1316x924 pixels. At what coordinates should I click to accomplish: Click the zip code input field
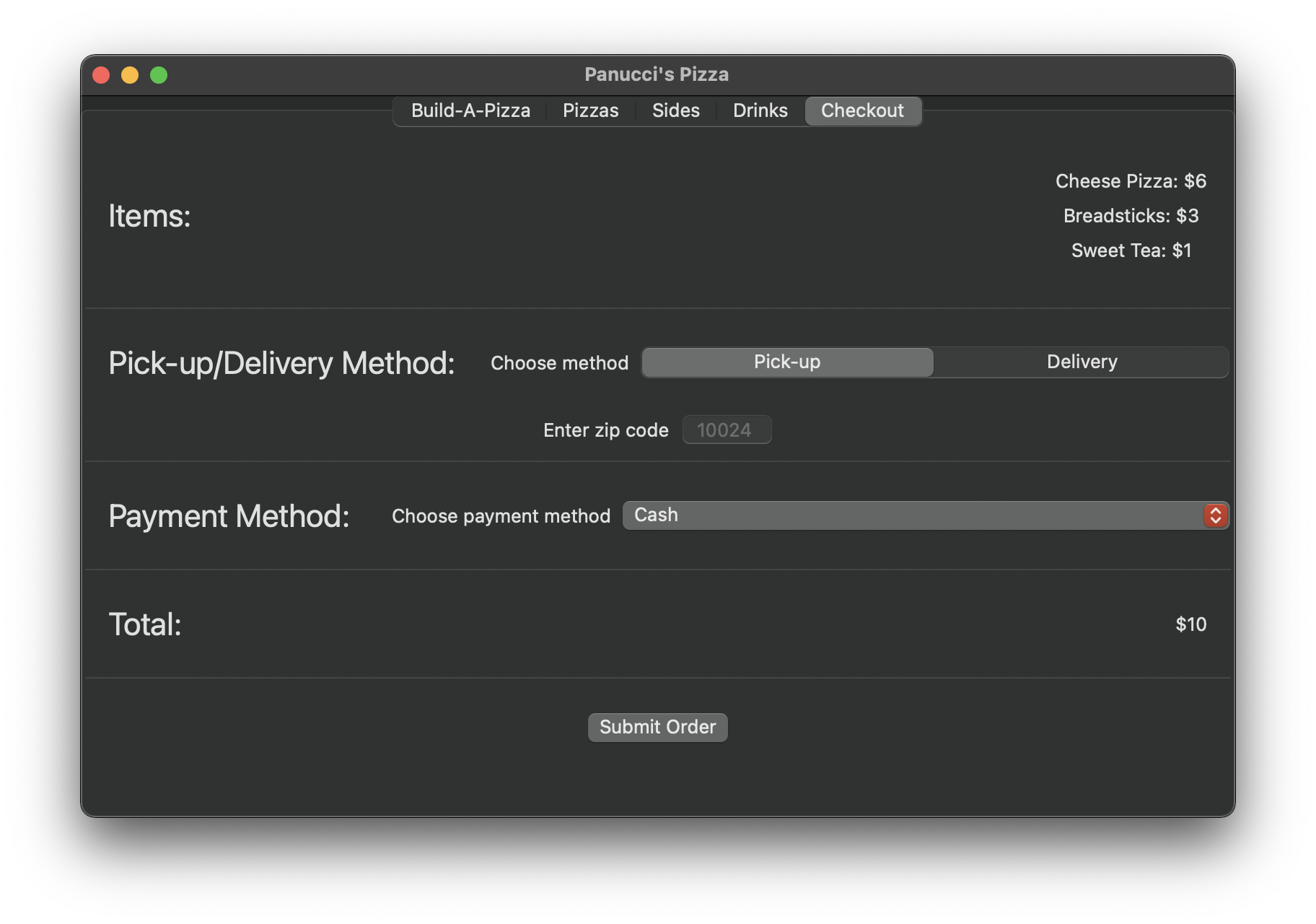point(727,430)
